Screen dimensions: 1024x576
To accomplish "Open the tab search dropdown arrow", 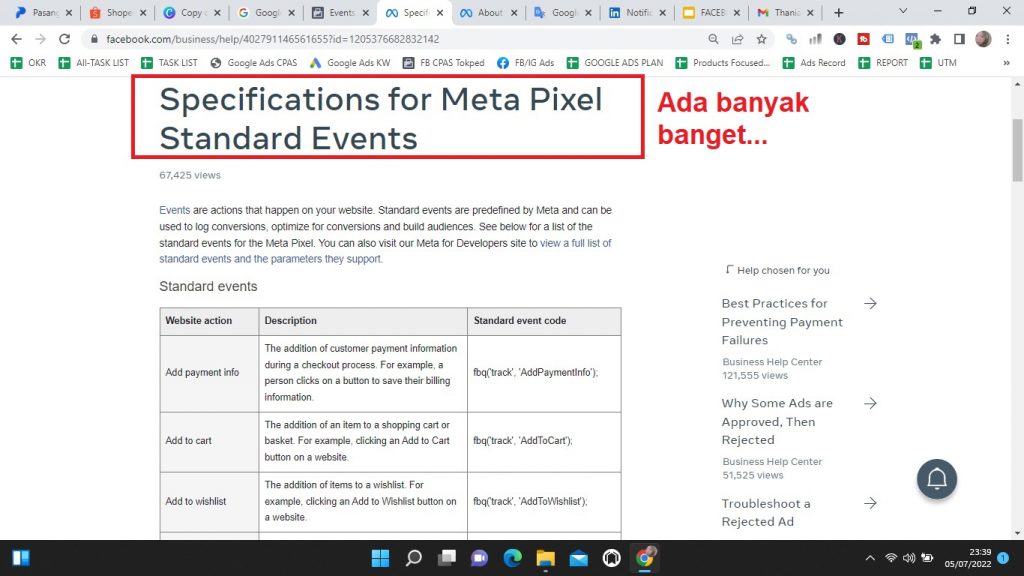I will 903,12.
